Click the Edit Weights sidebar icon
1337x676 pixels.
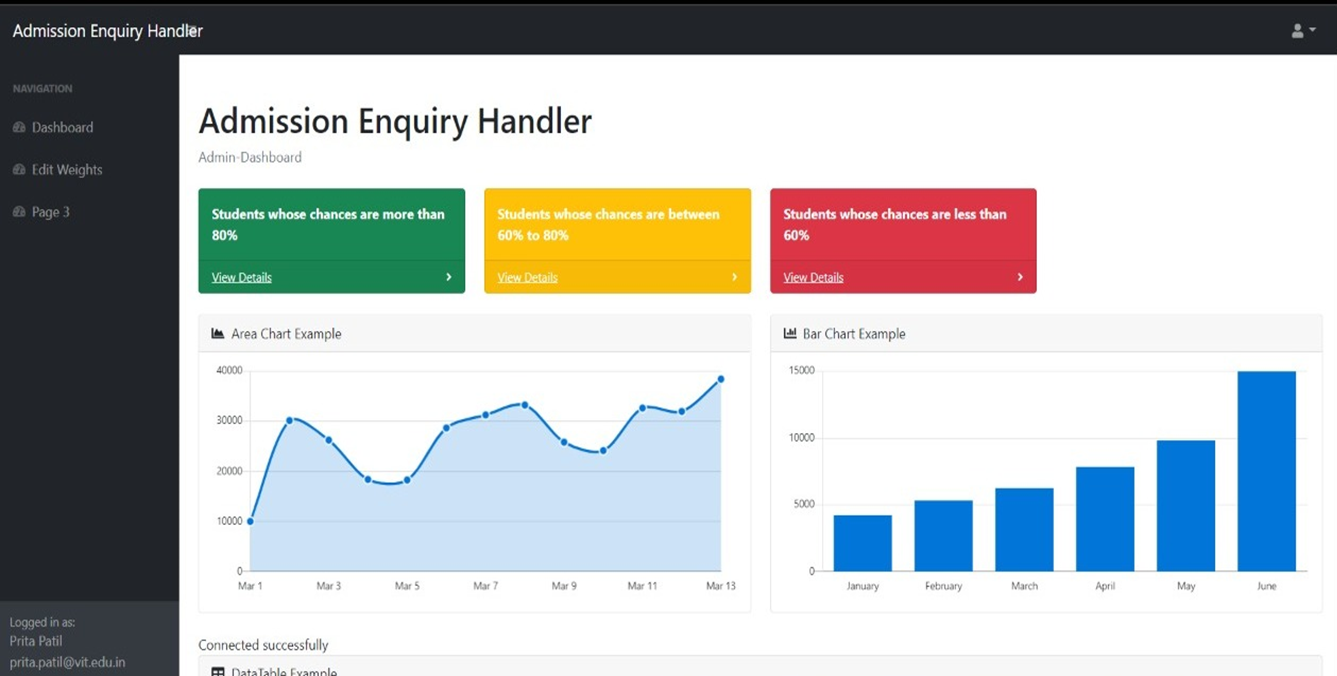19,170
